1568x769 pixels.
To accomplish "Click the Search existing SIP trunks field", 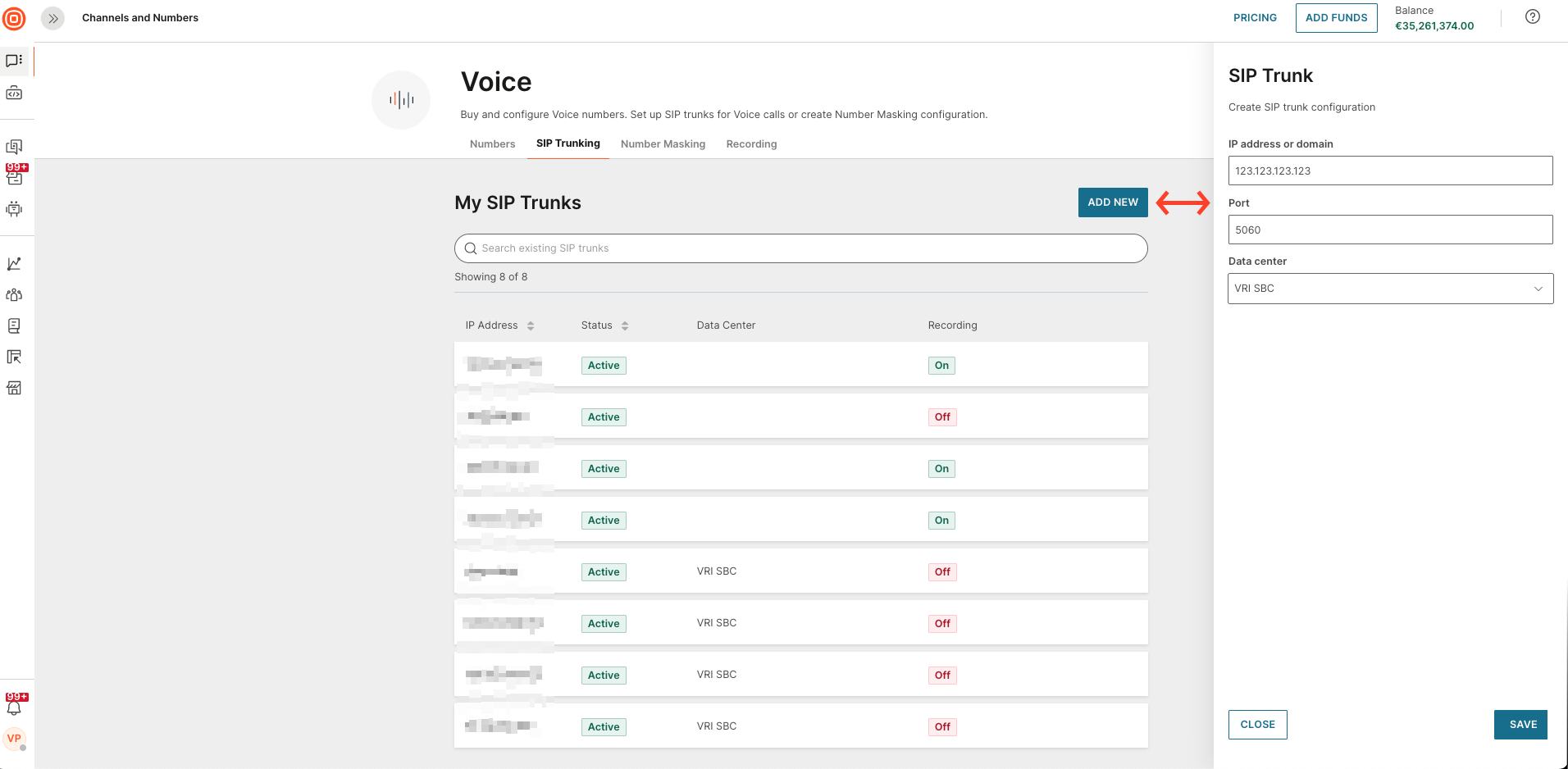I will point(800,248).
